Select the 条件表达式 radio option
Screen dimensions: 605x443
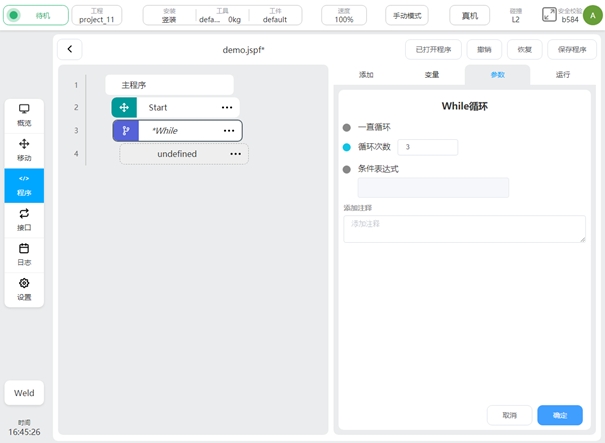pos(347,169)
